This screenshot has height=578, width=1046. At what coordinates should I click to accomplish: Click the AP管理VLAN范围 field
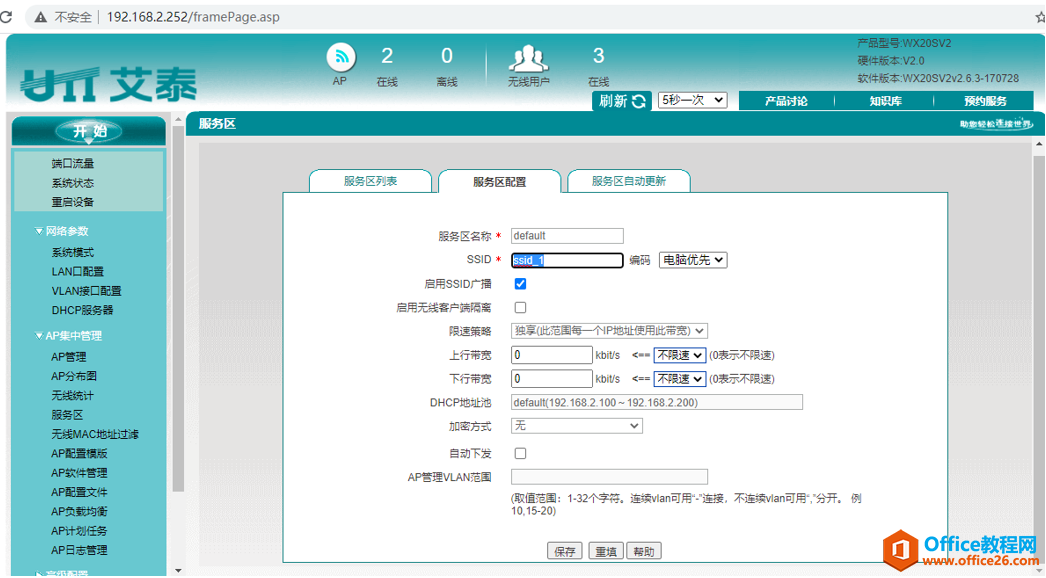tap(609, 477)
